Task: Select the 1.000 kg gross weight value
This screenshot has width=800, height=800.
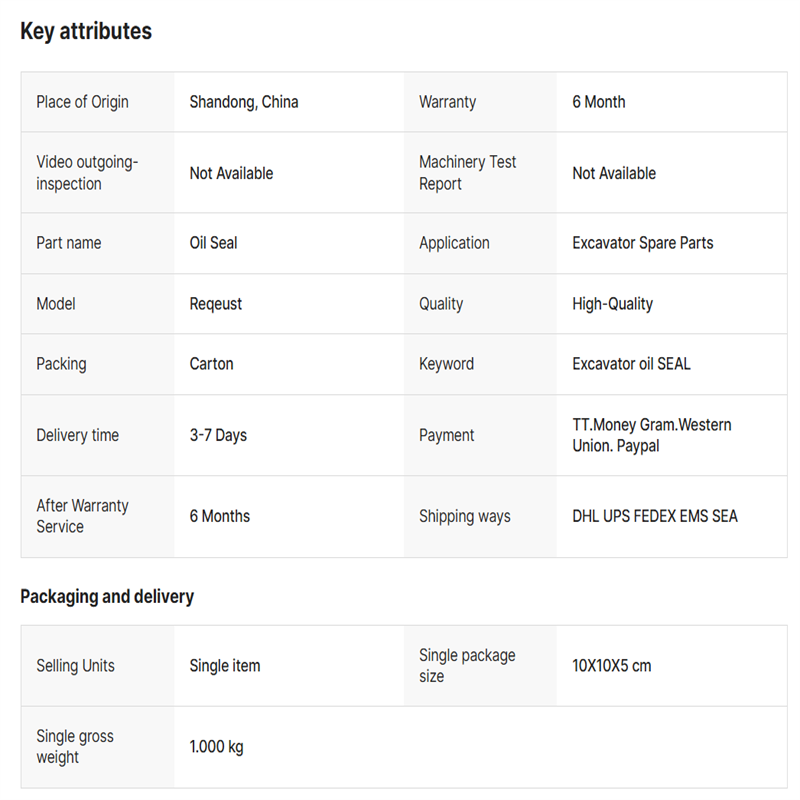Action: click(216, 747)
